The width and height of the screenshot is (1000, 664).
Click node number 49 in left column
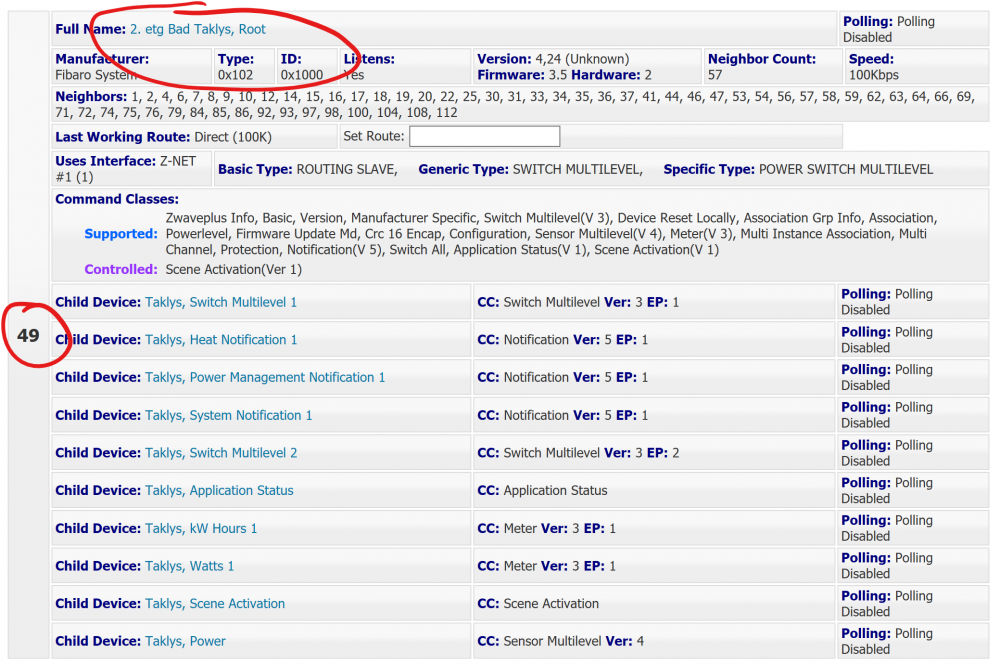click(x=28, y=336)
